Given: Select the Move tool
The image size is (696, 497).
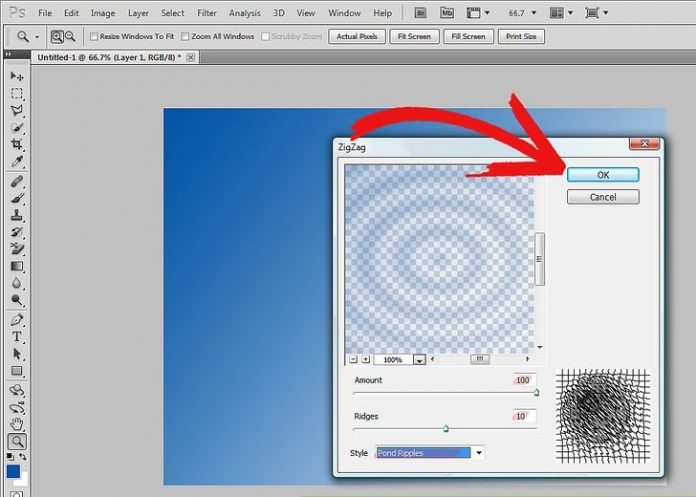Looking at the screenshot, I should pos(17,76).
